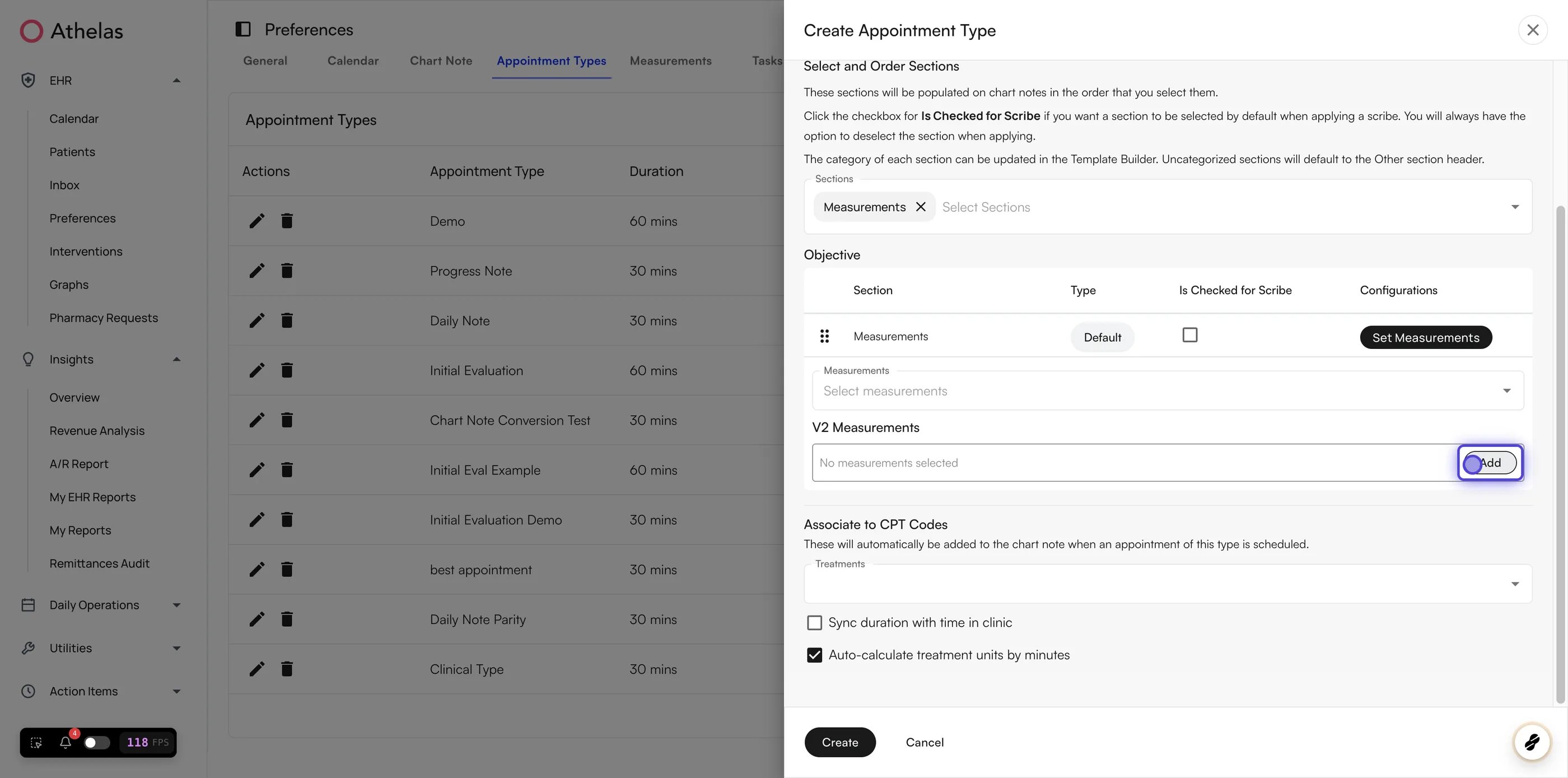The width and height of the screenshot is (1568, 778).
Task: Click the Create button
Action: (x=840, y=742)
